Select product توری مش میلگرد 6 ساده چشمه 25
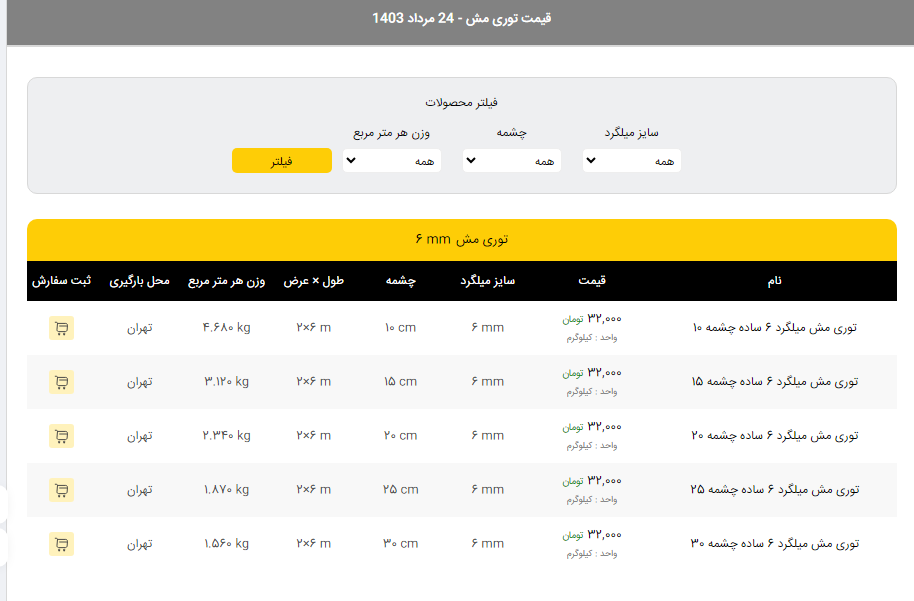 [x=774, y=490]
